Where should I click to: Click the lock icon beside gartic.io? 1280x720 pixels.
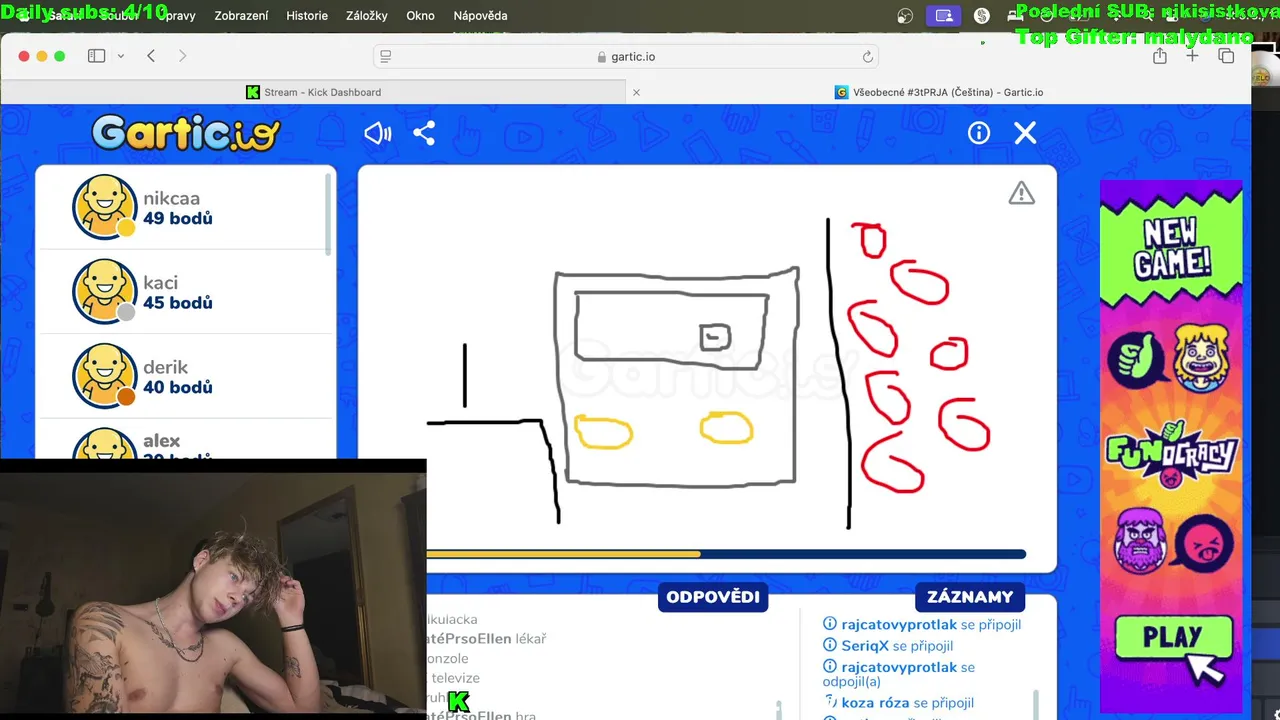coord(602,57)
